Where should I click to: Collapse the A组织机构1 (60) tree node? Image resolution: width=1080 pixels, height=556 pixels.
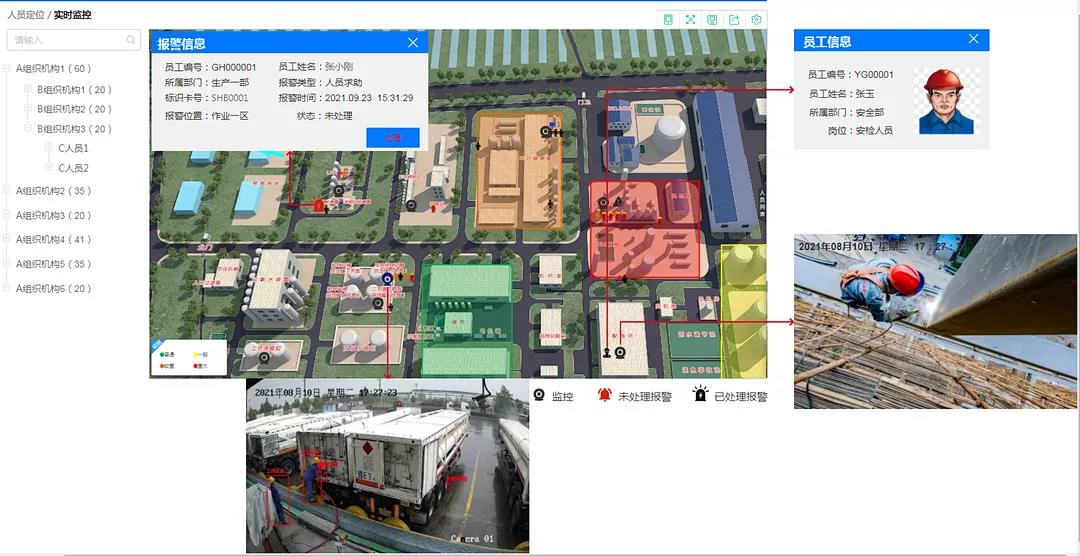click(9, 69)
